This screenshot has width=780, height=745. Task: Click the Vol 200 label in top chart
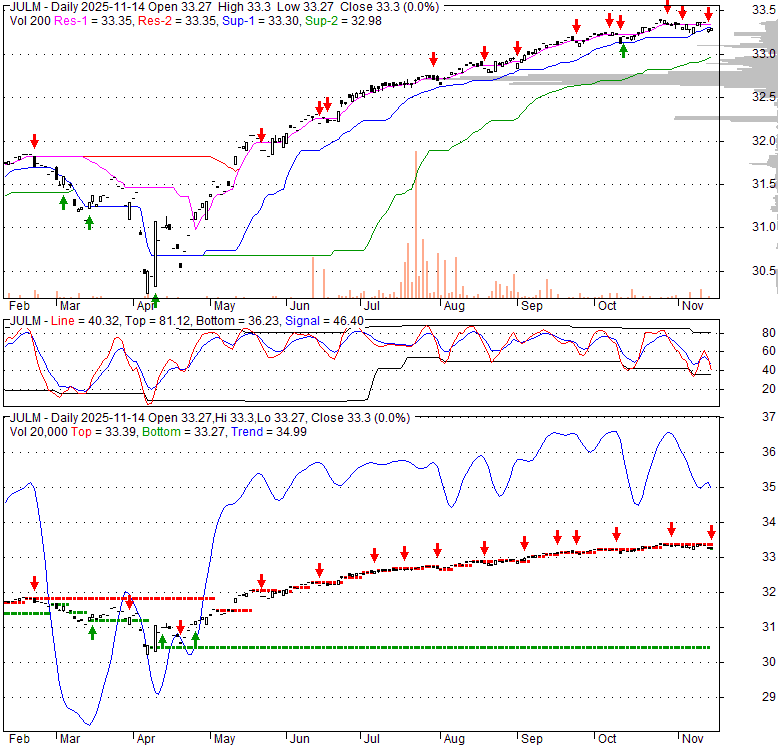[30, 21]
